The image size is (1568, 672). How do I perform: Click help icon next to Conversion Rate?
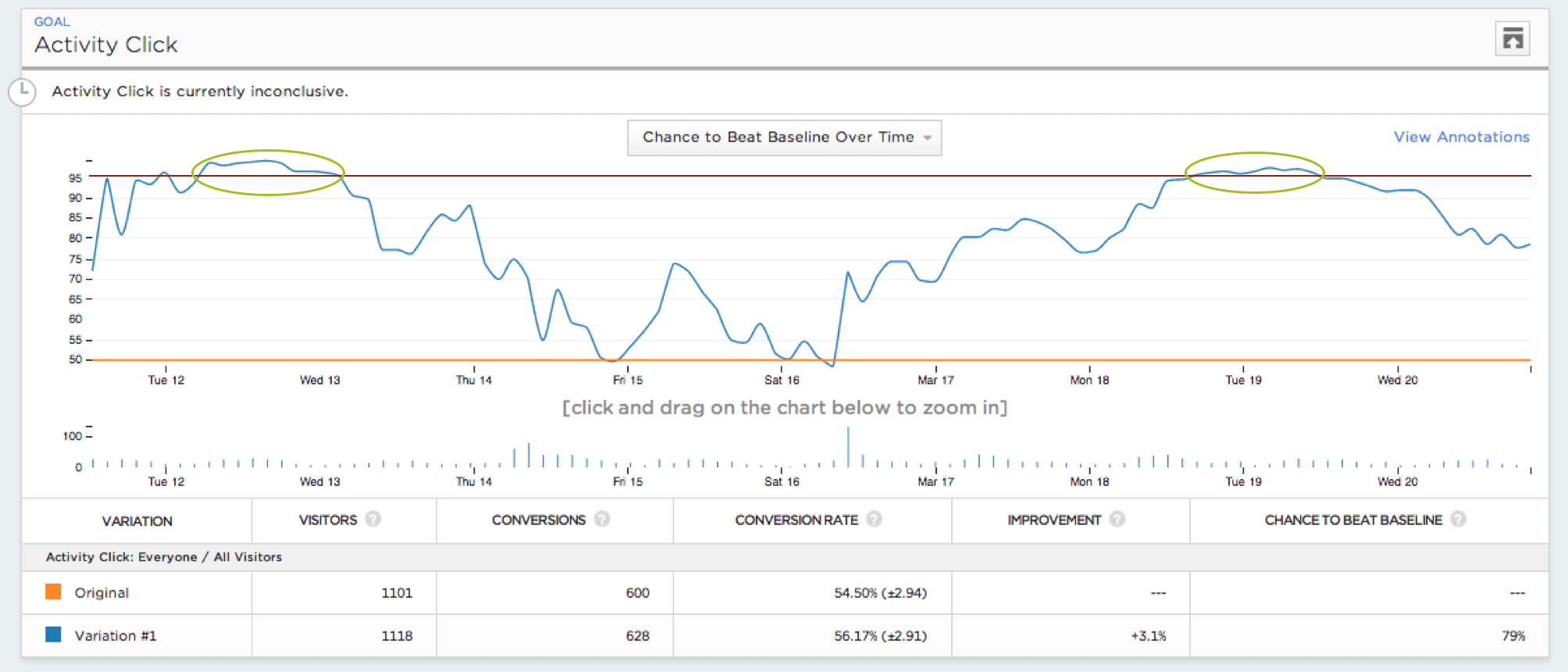pos(874,519)
